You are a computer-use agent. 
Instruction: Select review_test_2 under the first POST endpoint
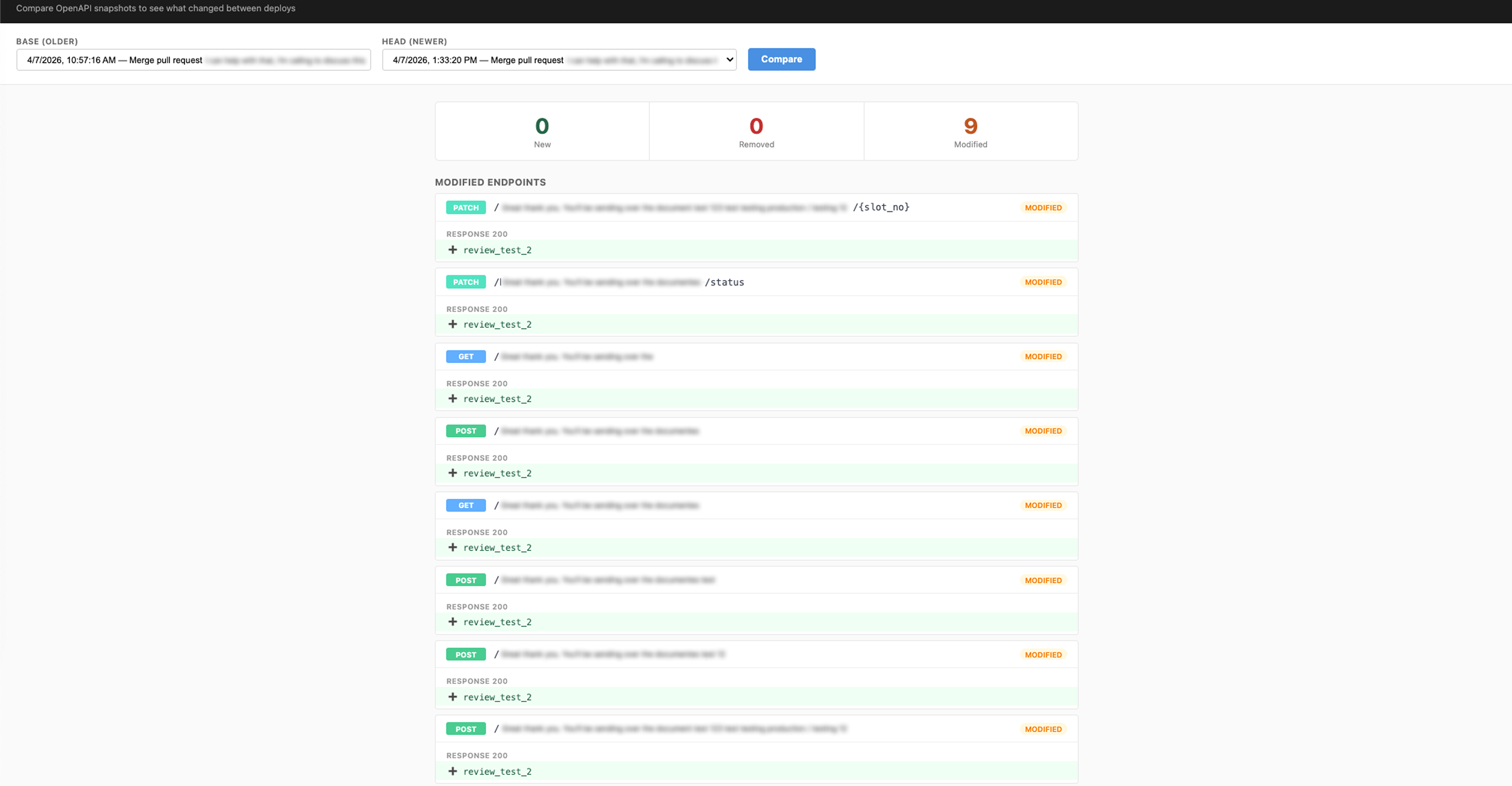(497, 474)
